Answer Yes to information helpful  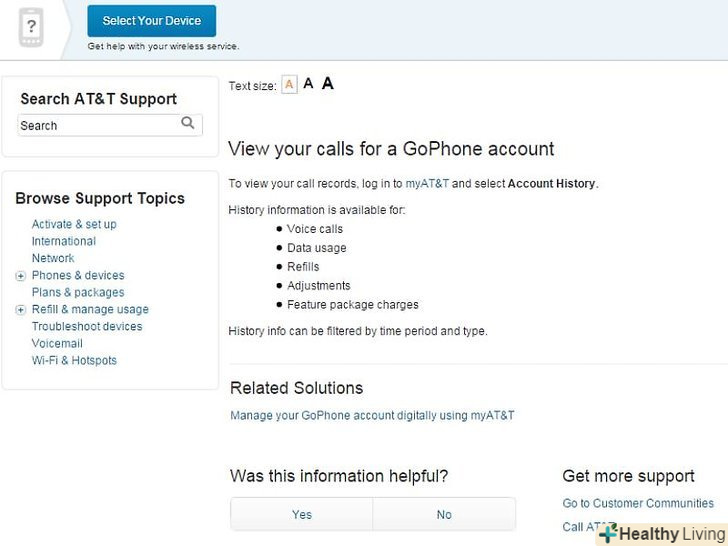[302, 514]
